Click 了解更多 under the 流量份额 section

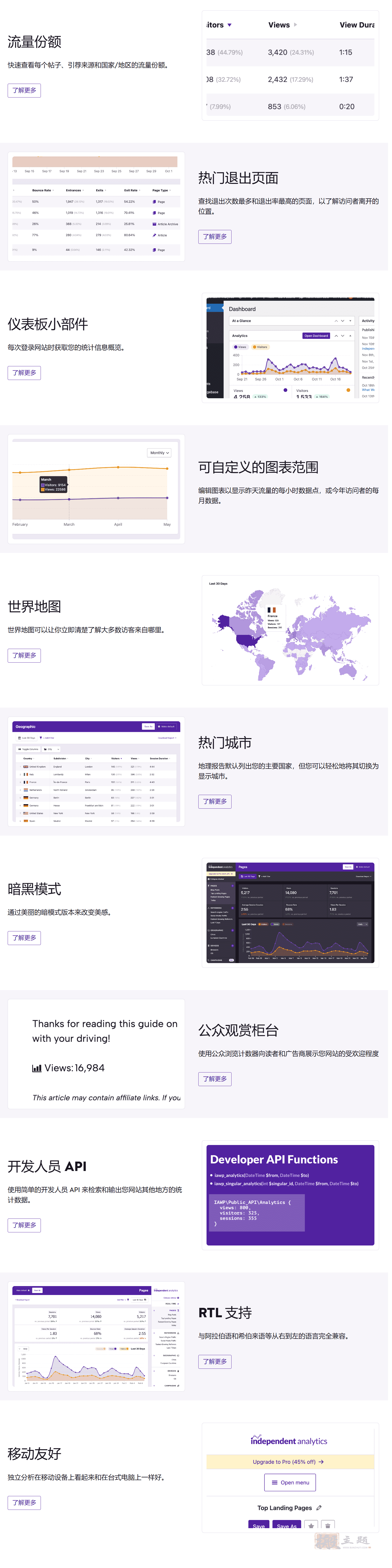coord(24,91)
